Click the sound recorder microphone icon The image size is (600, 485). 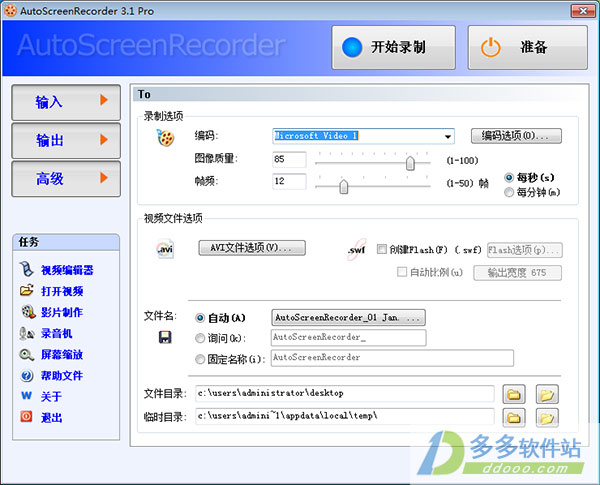[26, 333]
